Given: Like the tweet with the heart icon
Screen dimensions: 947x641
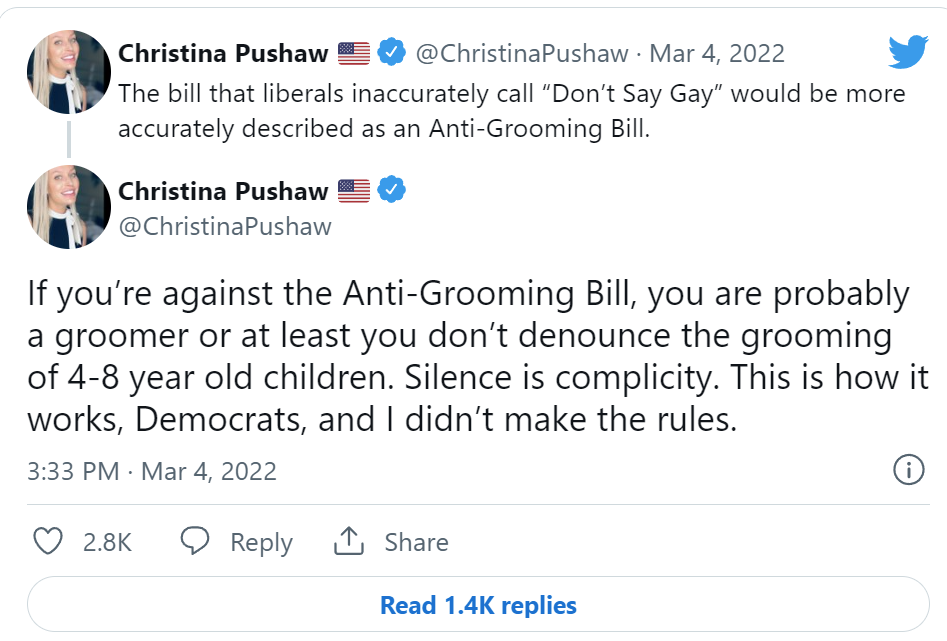Looking at the screenshot, I should tap(48, 541).
